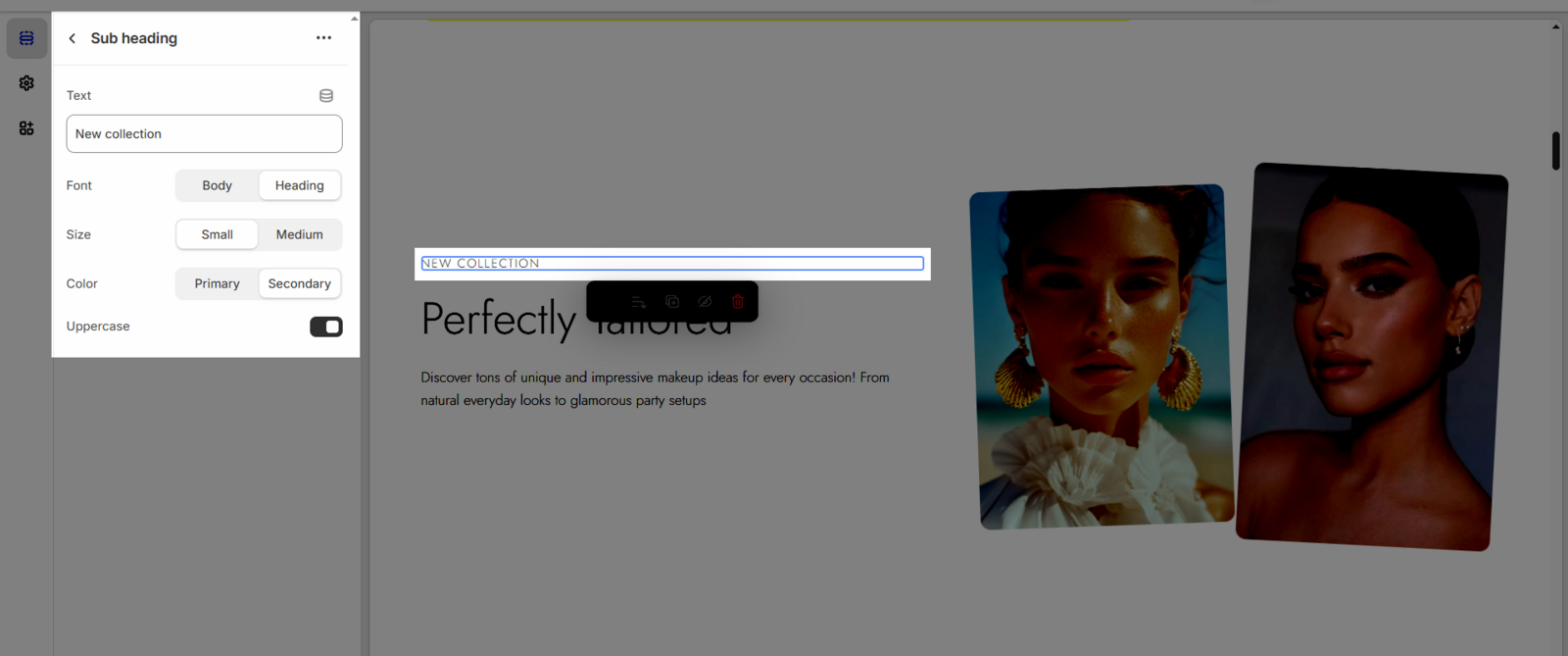Open the Sub heading more actions menu
The height and width of the screenshot is (656, 1568).
pyautogui.click(x=323, y=38)
